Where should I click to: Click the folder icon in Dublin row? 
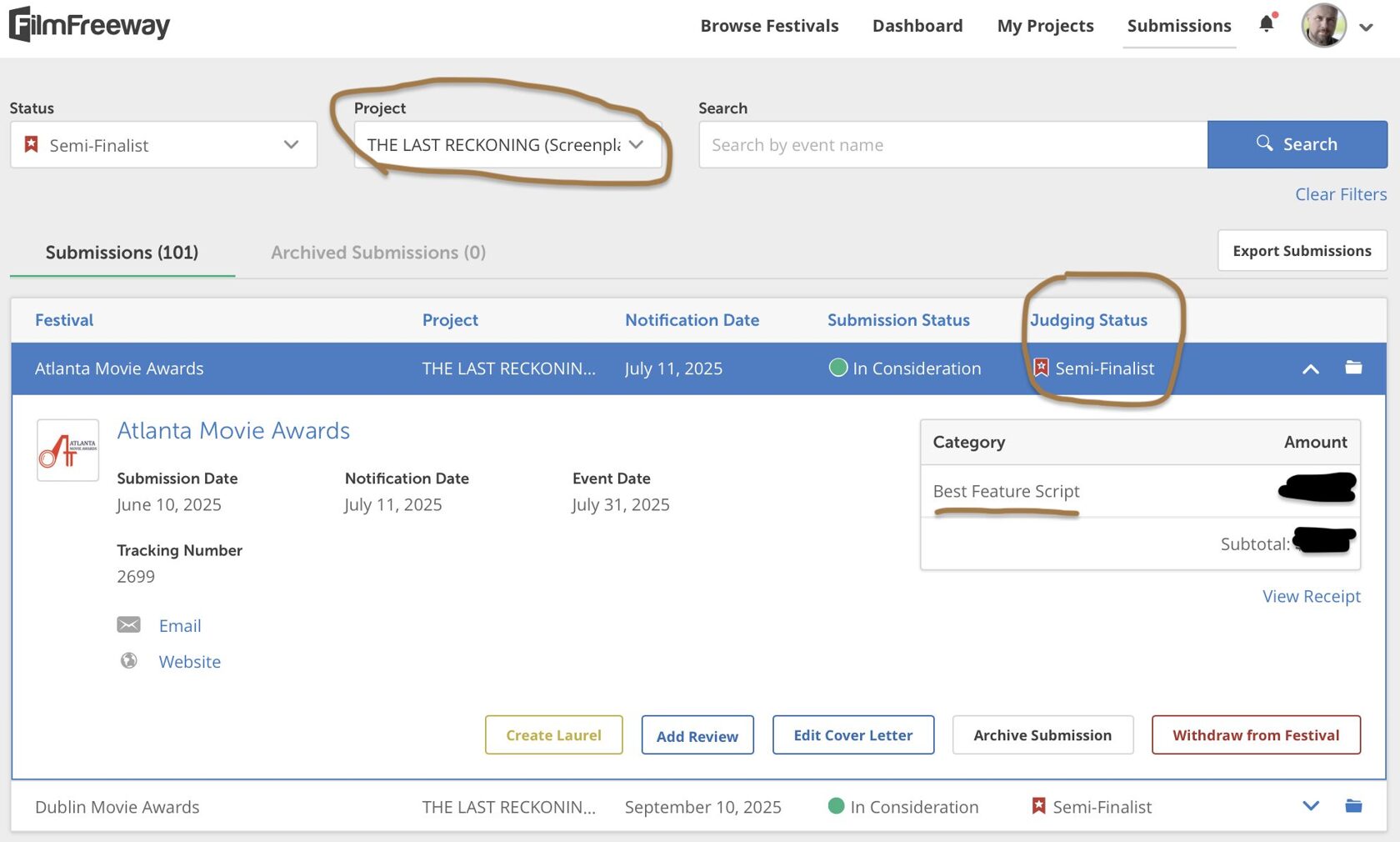pos(1353,806)
